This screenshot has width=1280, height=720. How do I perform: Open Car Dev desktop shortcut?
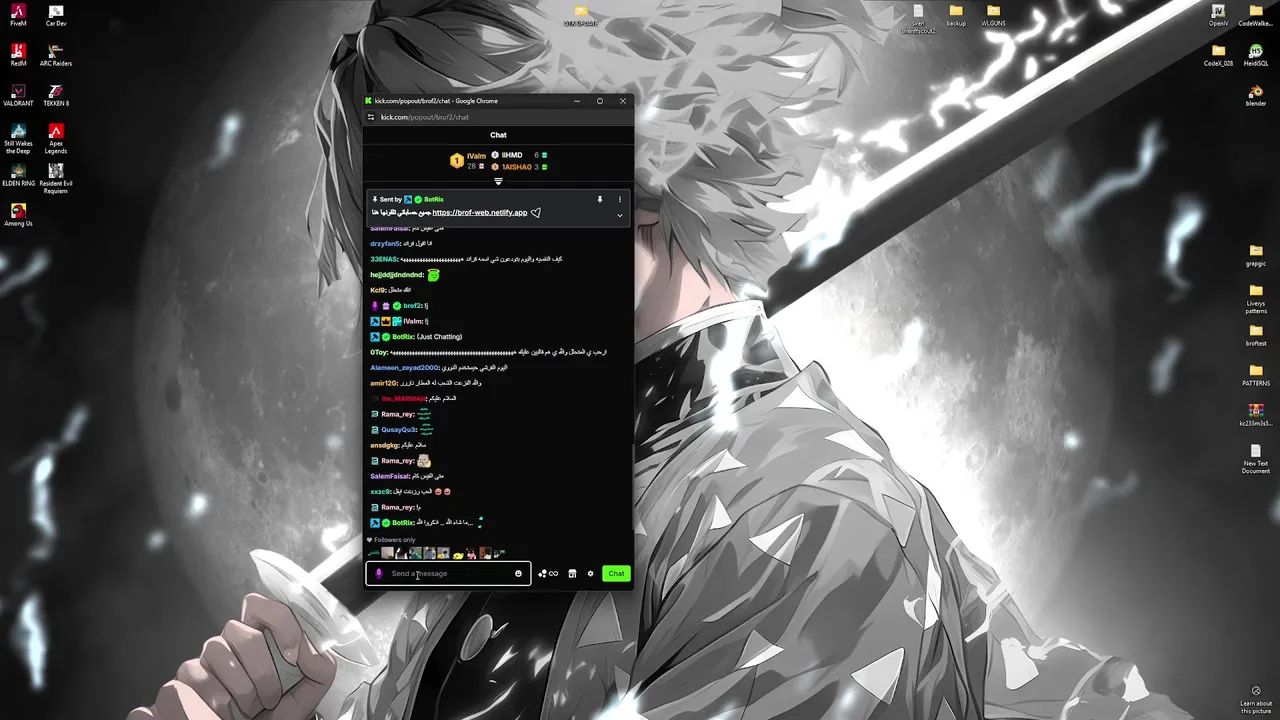(56, 16)
